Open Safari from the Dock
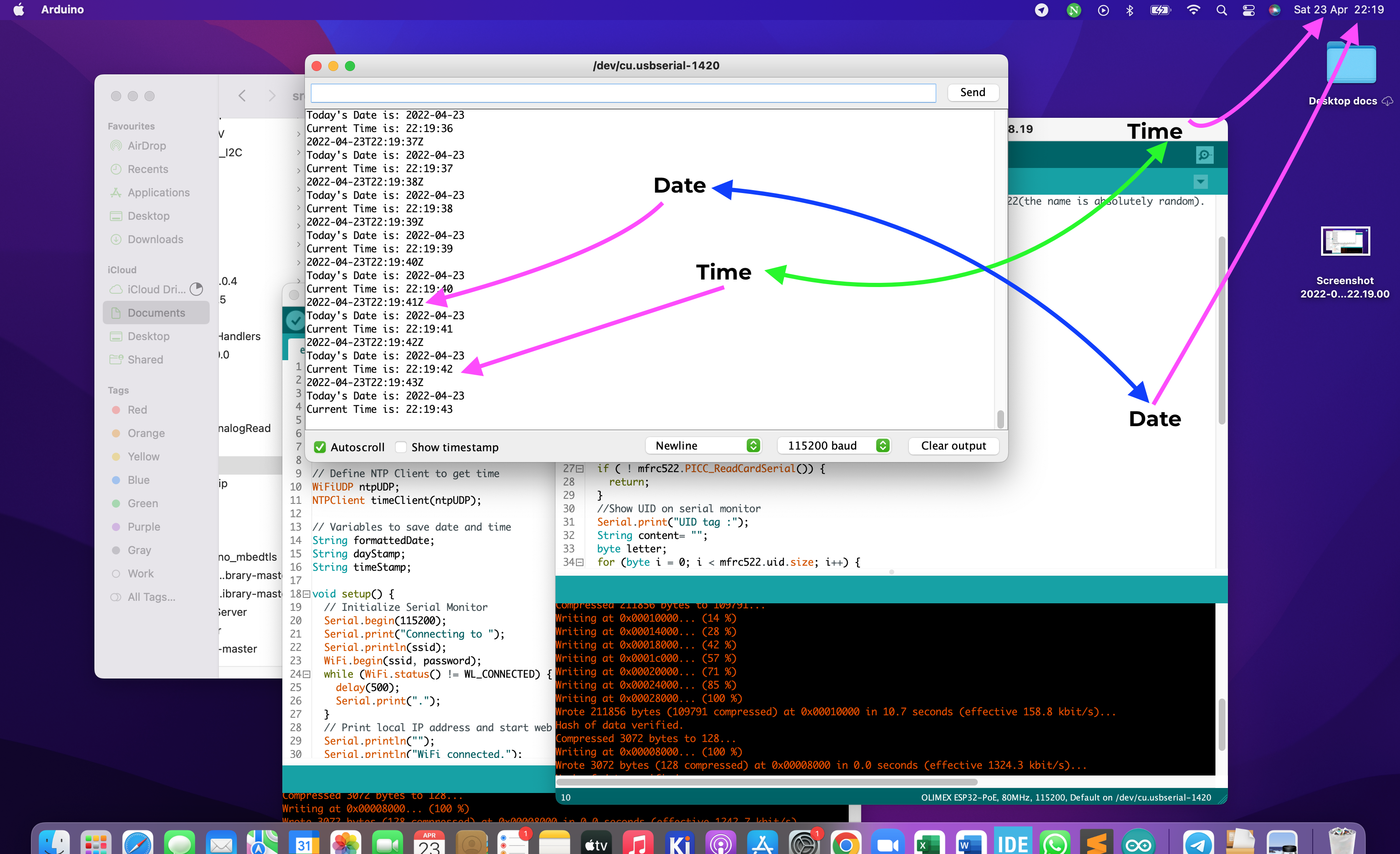Image resolution: width=1400 pixels, height=854 pixels. click(137, 843)
